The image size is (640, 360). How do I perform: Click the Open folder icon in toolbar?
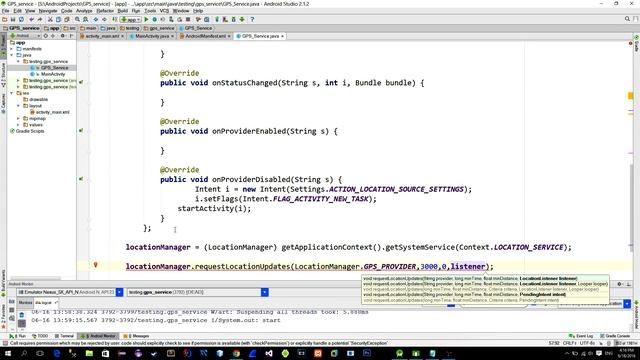[4, 19]
